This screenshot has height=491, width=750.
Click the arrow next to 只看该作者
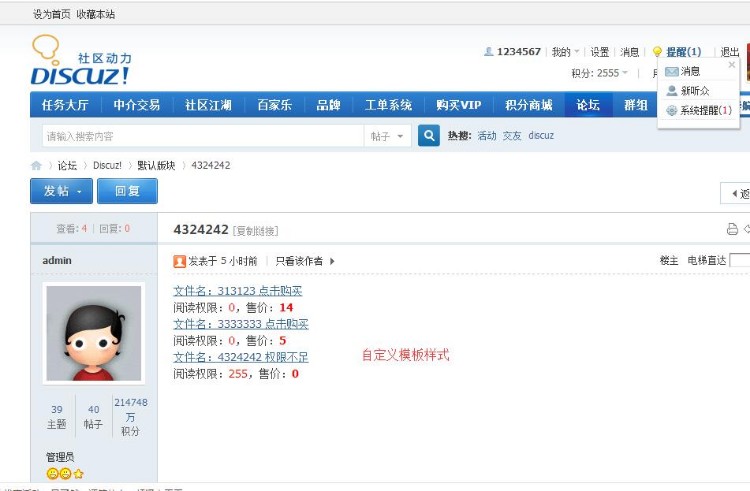coord(332,262)
